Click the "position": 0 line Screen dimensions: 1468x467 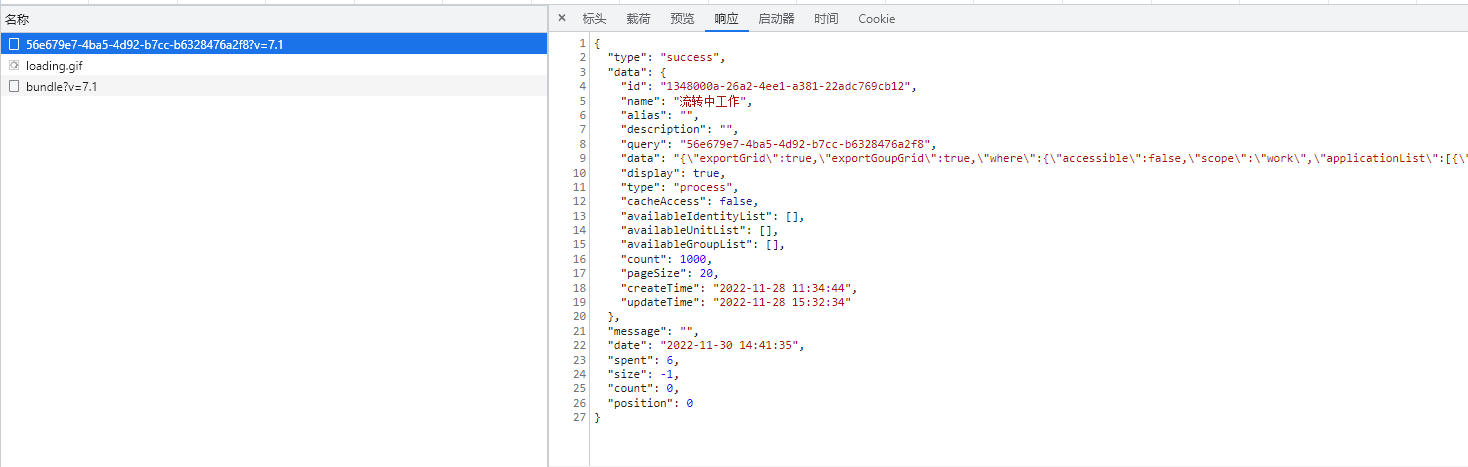650,403
